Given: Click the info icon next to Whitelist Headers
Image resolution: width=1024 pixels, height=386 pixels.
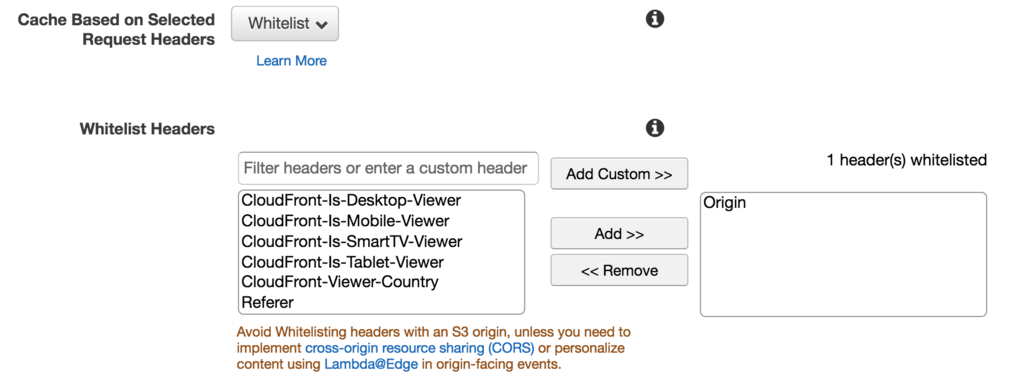Looking at the screenshot, I should point(654,127).
